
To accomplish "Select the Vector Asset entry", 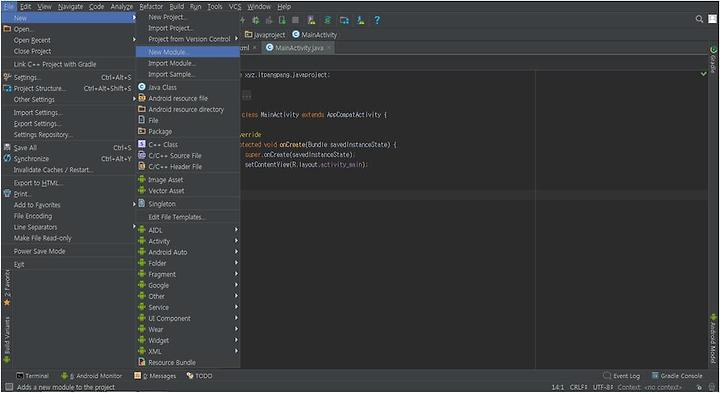I will click(188, 191).
